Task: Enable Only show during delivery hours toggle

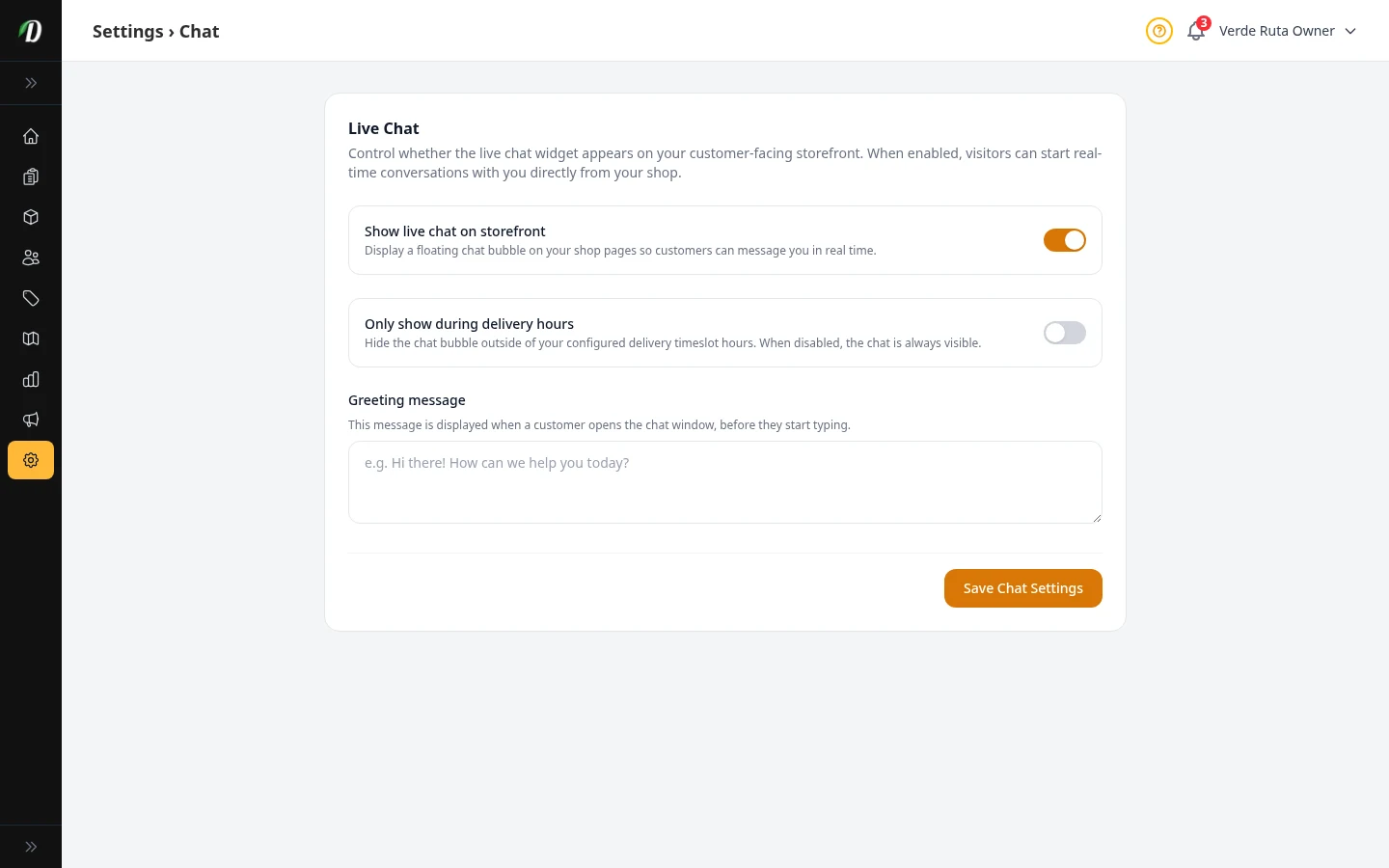Action: [1064, 333]
